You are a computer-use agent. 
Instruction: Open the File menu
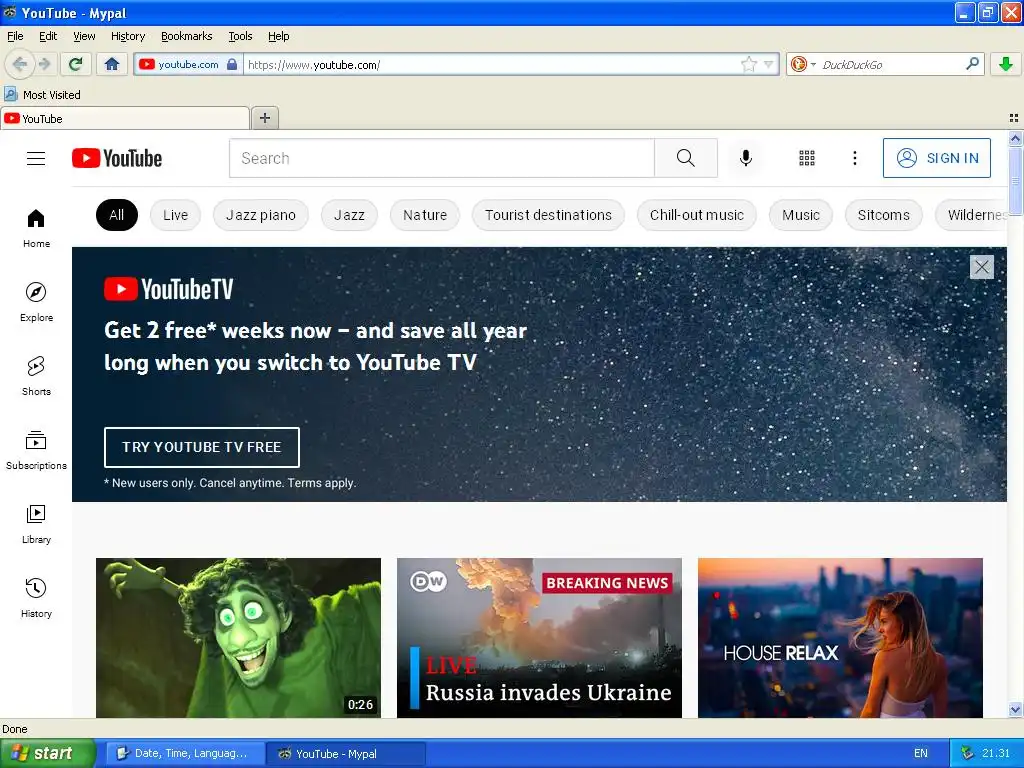[15, 36]
